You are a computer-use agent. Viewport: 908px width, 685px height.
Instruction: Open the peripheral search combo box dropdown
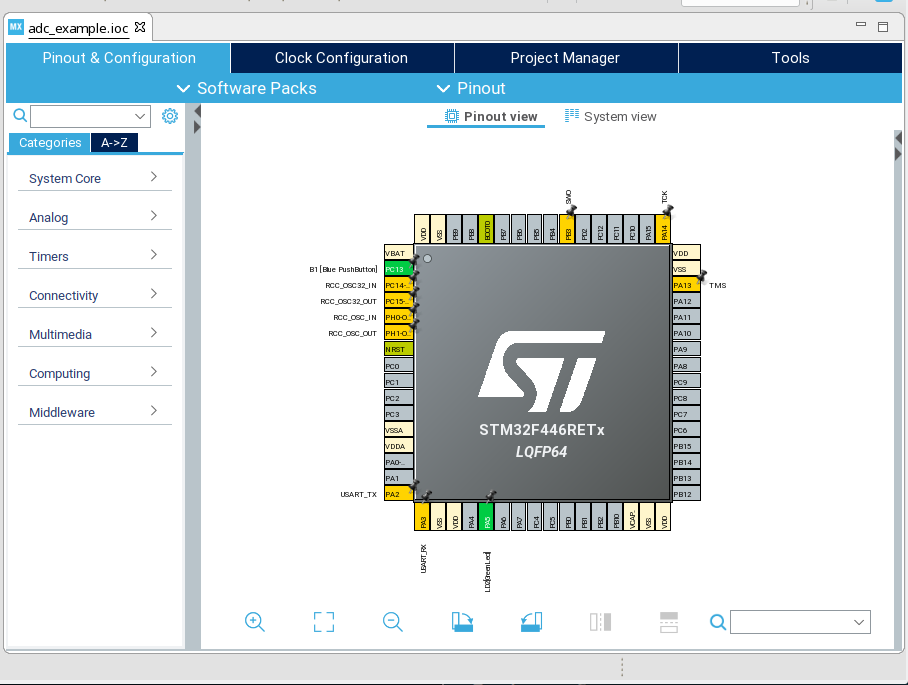(x=140, y=116)
